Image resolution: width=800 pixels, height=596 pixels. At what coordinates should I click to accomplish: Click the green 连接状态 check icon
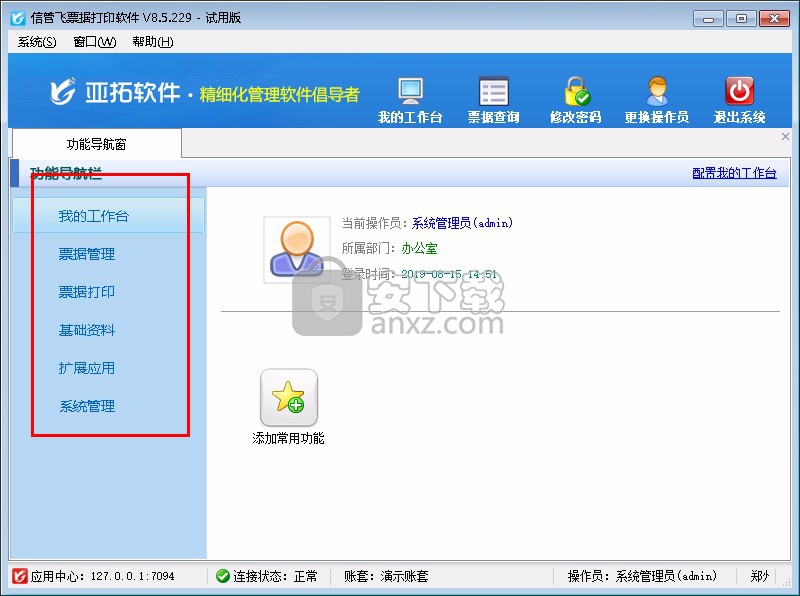222,576
